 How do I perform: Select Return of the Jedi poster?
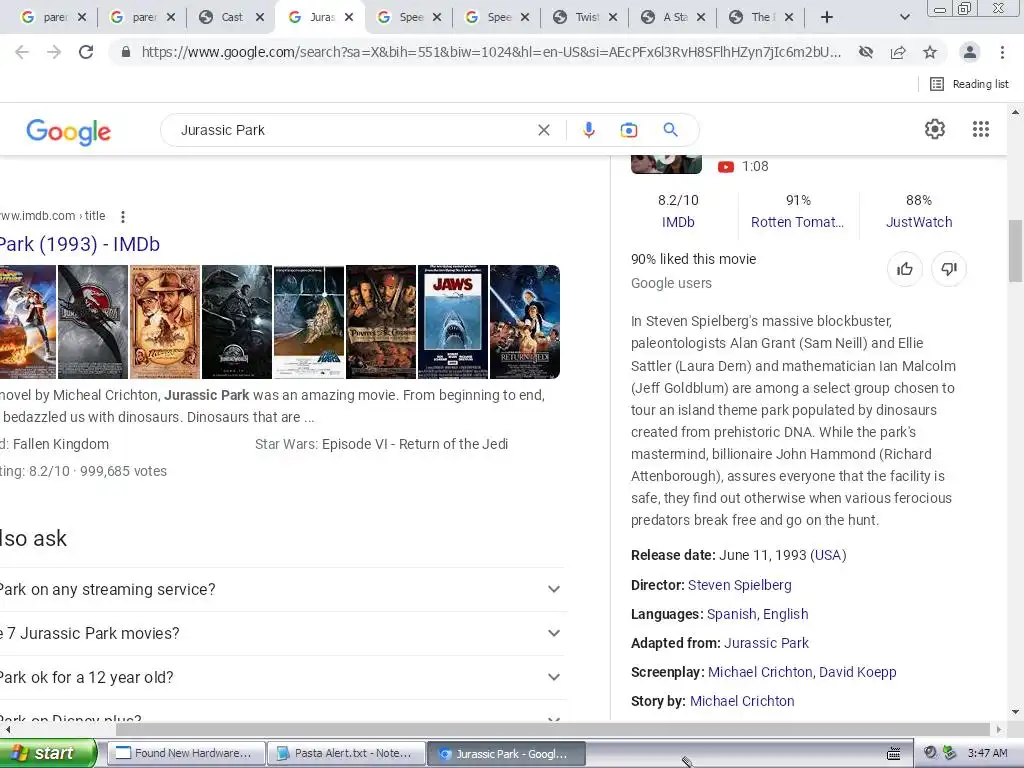[525, 322]
